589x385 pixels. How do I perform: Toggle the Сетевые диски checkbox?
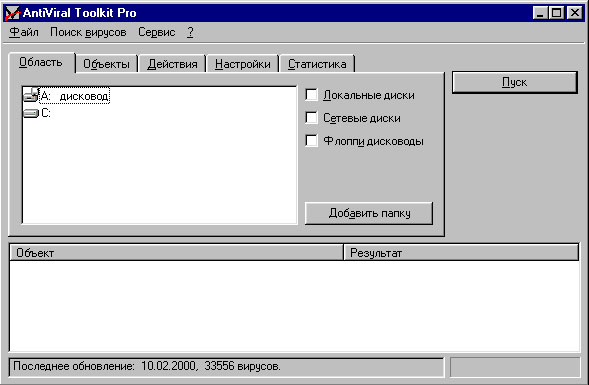tap(311, 118)
